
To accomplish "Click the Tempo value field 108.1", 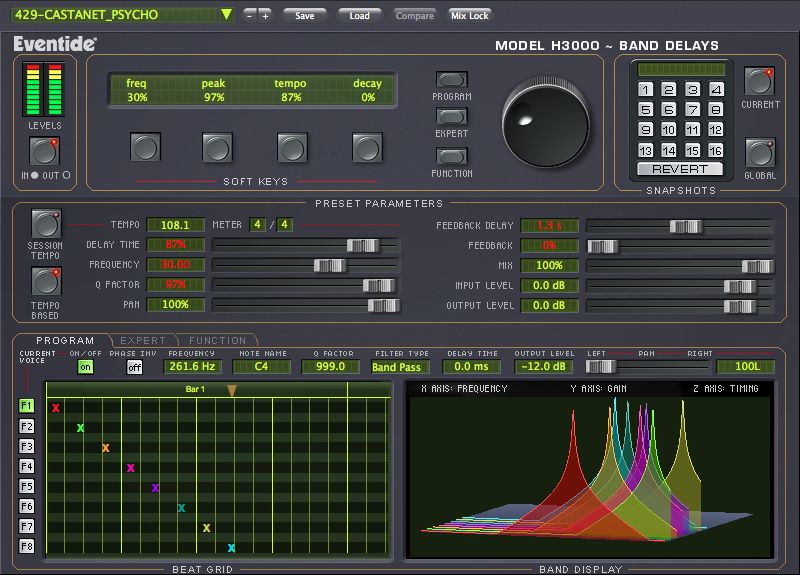I will click(176, 225).
